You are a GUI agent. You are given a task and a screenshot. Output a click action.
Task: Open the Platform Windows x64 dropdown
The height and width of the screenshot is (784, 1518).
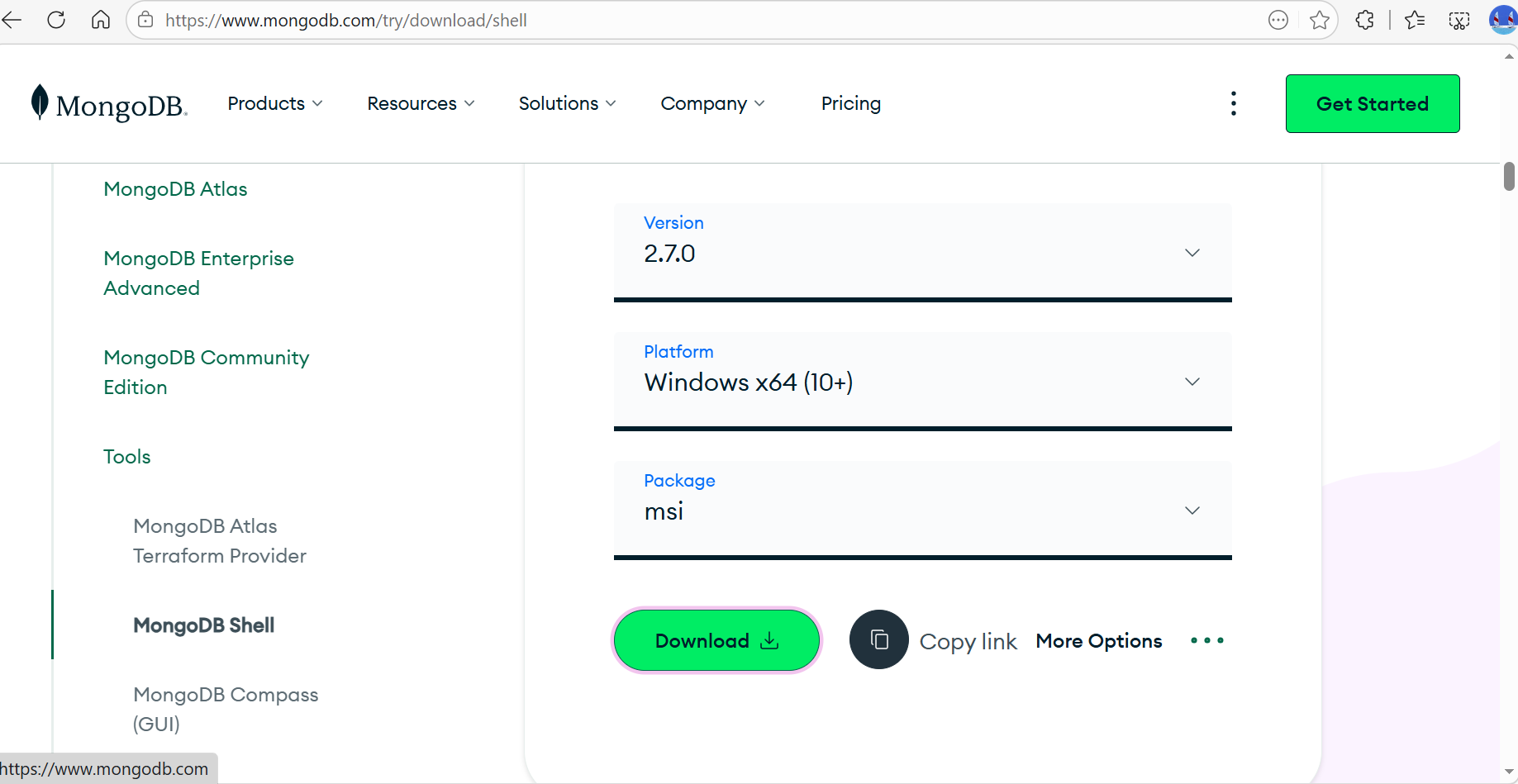point(923,381)
